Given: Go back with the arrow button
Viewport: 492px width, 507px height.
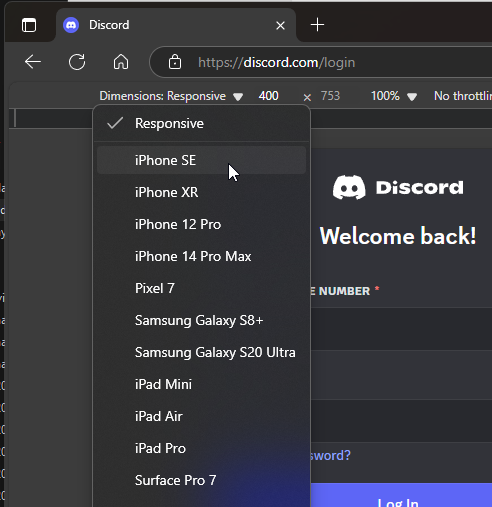Looking at the screenshot, I should pyautogui.click(x=33, y=62).
